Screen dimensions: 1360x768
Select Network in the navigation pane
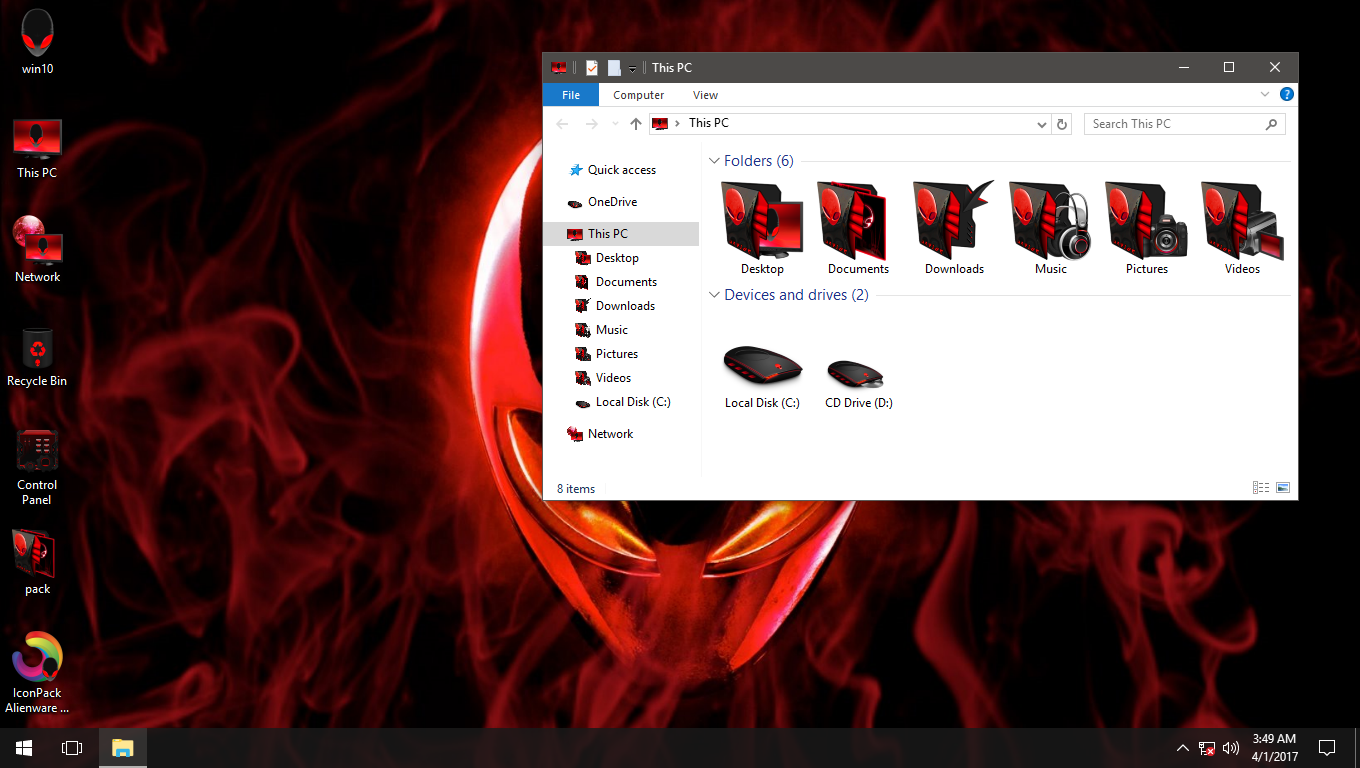point(608,433)
